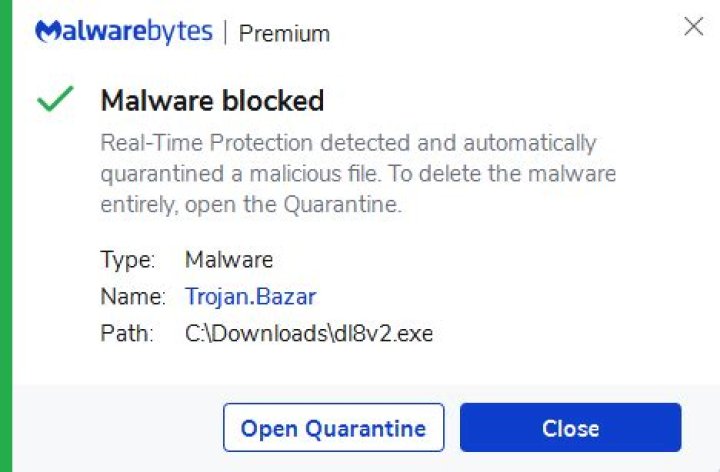Click the Malwarebytes logo
720x472 pixels.
[x=123, y=31]
